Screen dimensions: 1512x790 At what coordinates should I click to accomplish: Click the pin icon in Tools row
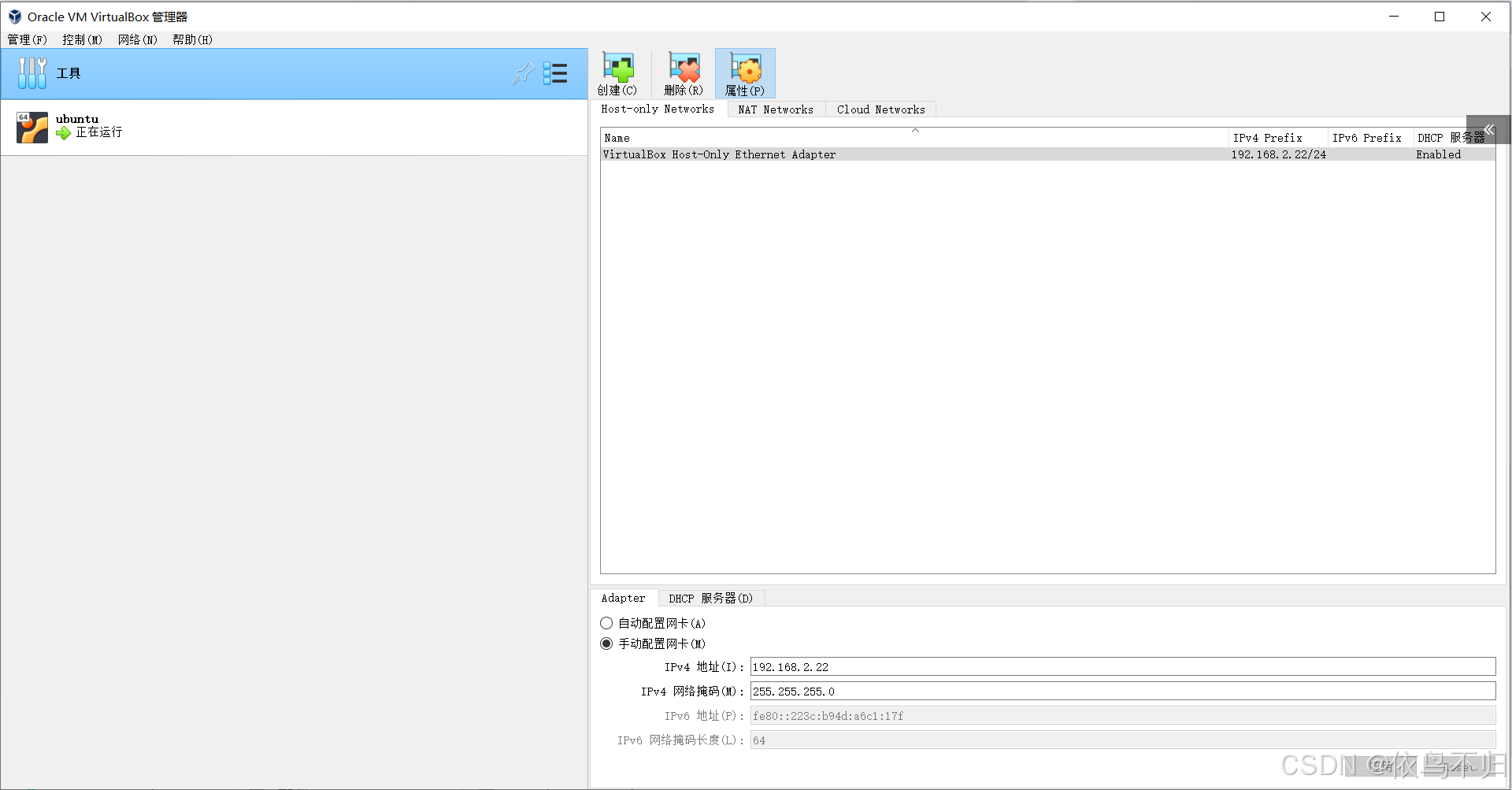coord(524,73)
